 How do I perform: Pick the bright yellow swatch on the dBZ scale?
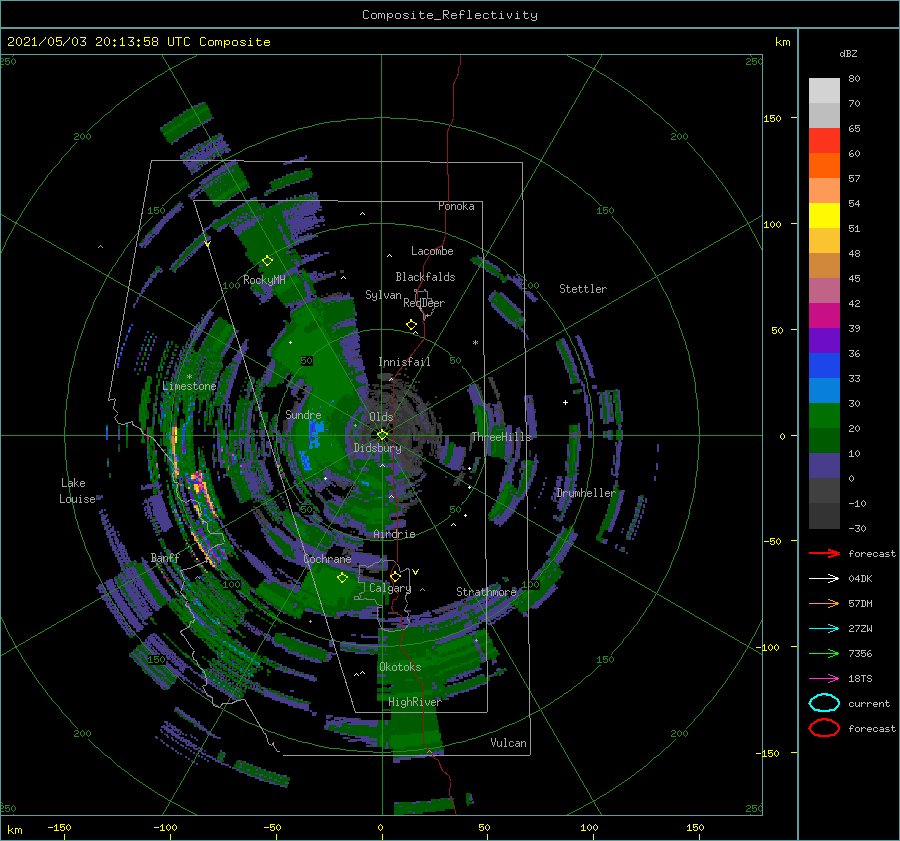[824, 216]
